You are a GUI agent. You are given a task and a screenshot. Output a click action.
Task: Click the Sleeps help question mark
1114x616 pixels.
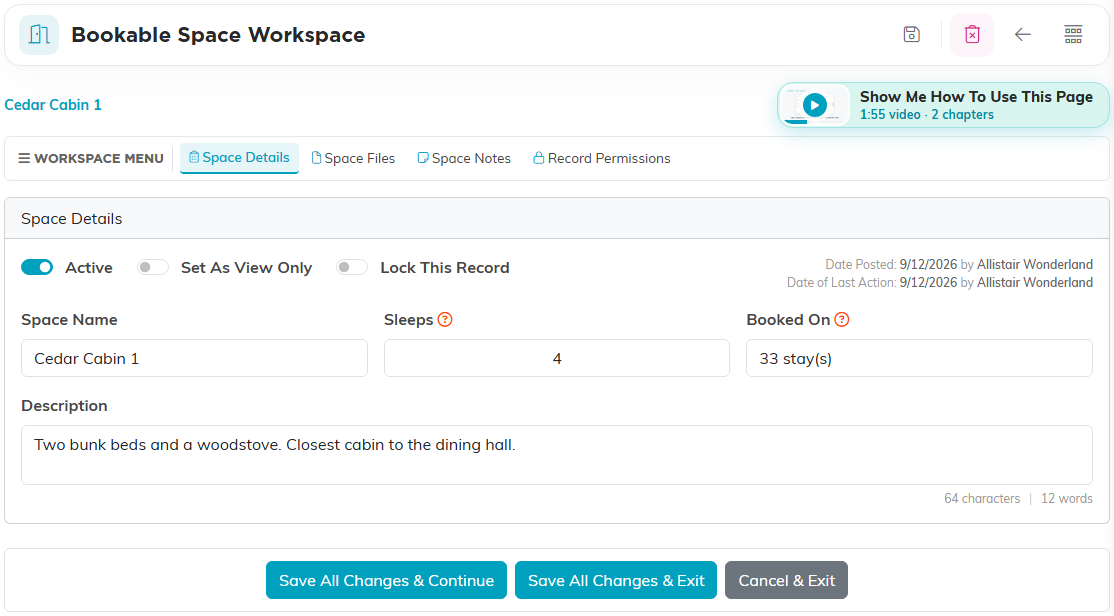(445, 320)
